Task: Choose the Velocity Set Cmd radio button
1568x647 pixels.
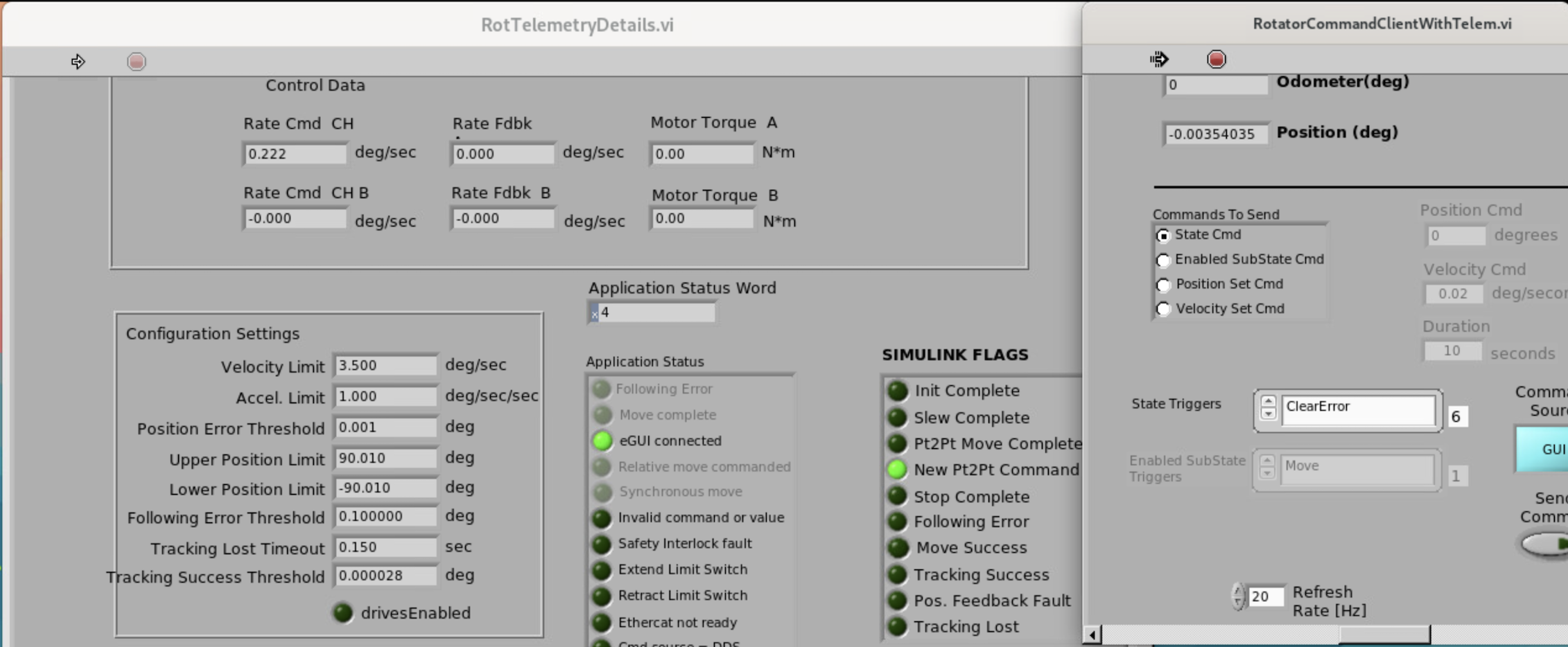Action: point(1163,309)
